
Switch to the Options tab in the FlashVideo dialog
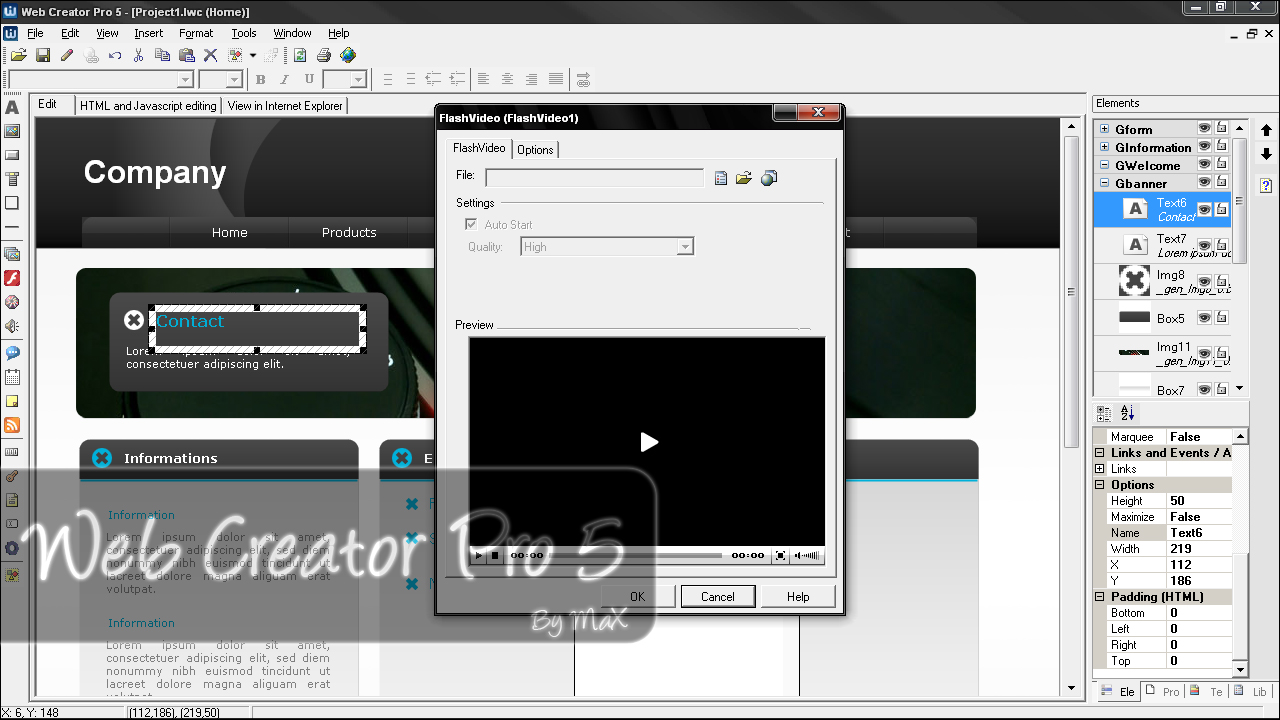pyautogui.click(x=535, y=150)
